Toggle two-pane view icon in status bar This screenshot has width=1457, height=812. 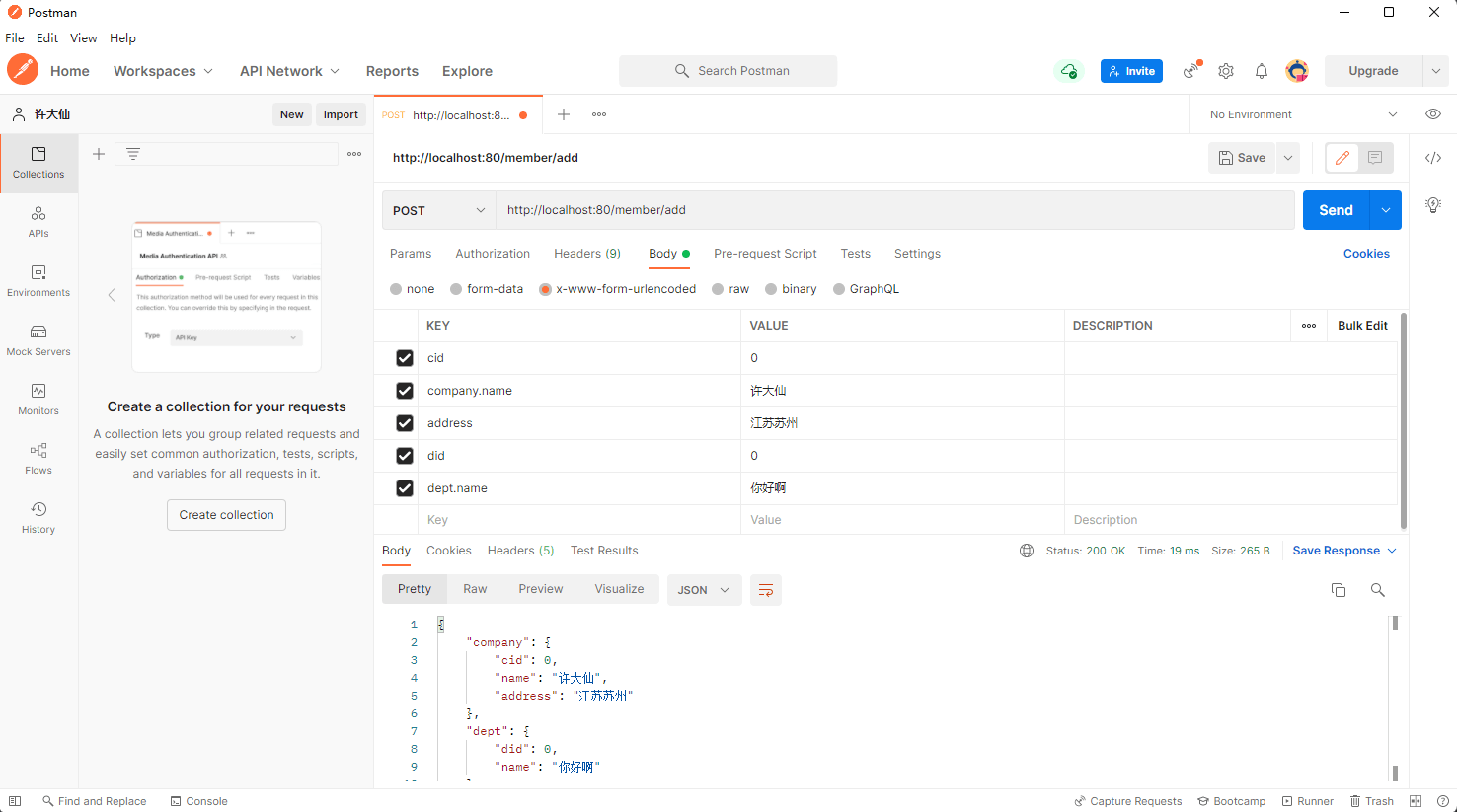[x=1416, y=801]
